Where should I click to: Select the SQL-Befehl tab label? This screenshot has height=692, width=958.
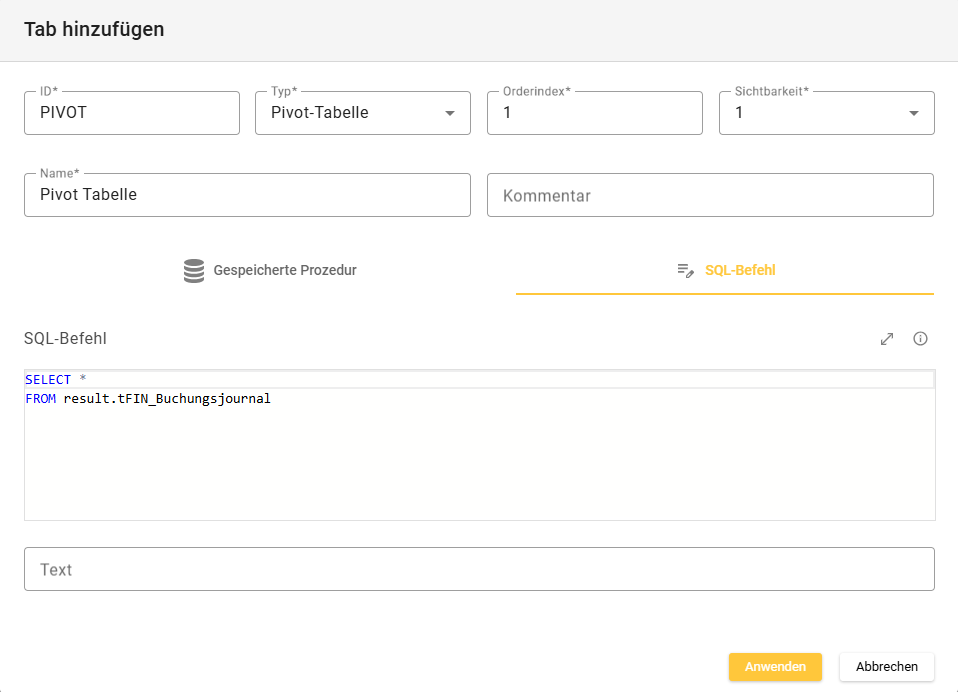pos(740,270)
